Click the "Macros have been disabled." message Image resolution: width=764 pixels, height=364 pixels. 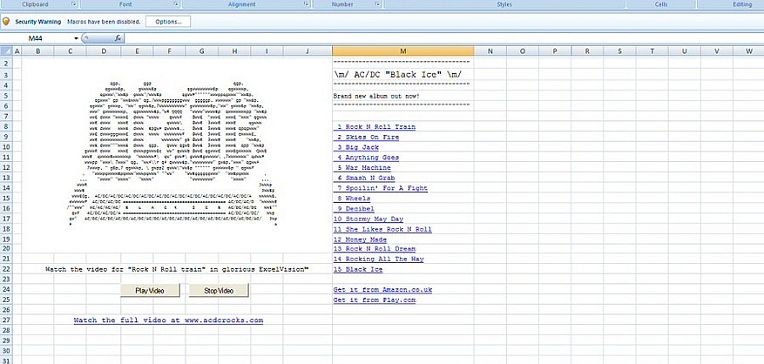pos(104,22)
